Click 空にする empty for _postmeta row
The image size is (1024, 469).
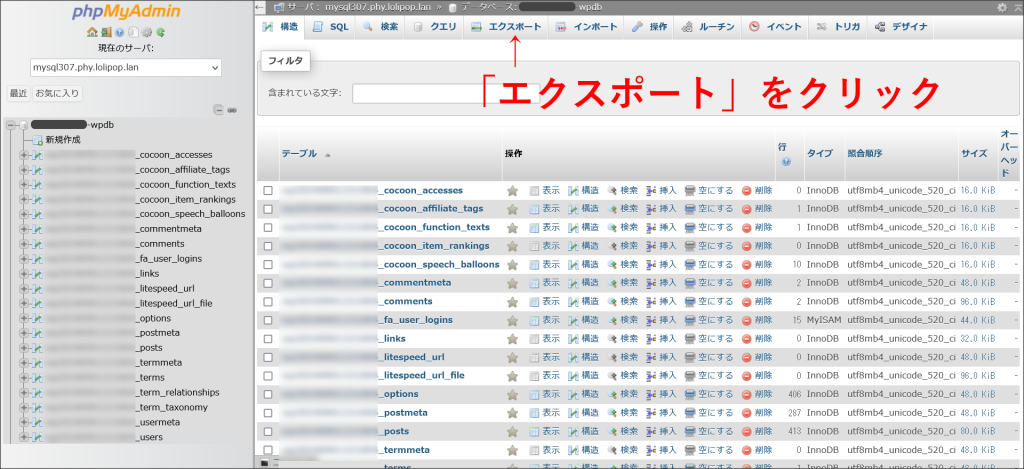709,412
